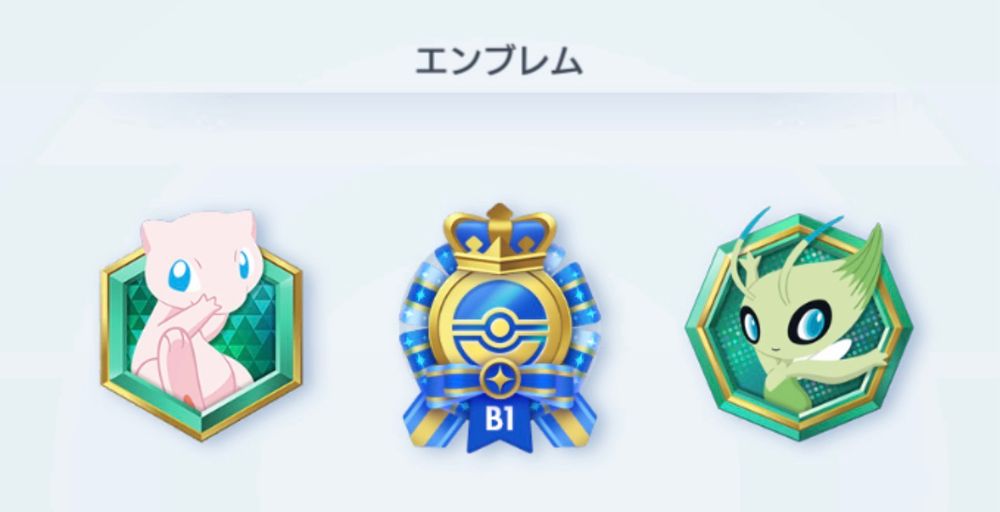This screenshot has width=1000, height=512.
Task: Open the B1 rank medal emblem
Action: (500, 328)
